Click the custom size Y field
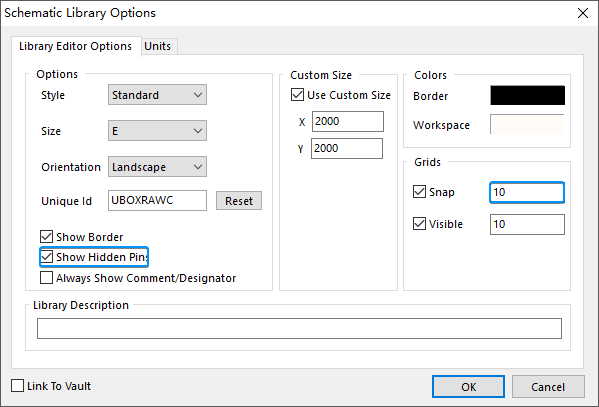 (x=347, y=148)
